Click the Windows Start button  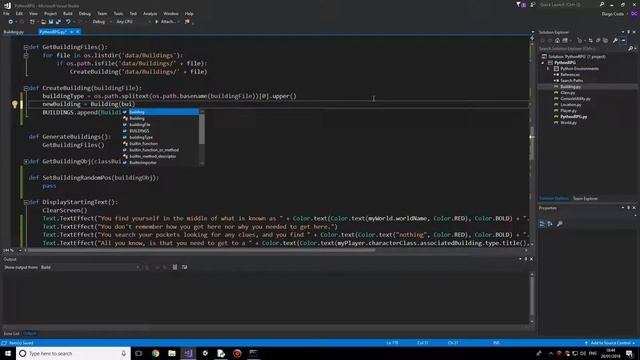pos(8,353)
